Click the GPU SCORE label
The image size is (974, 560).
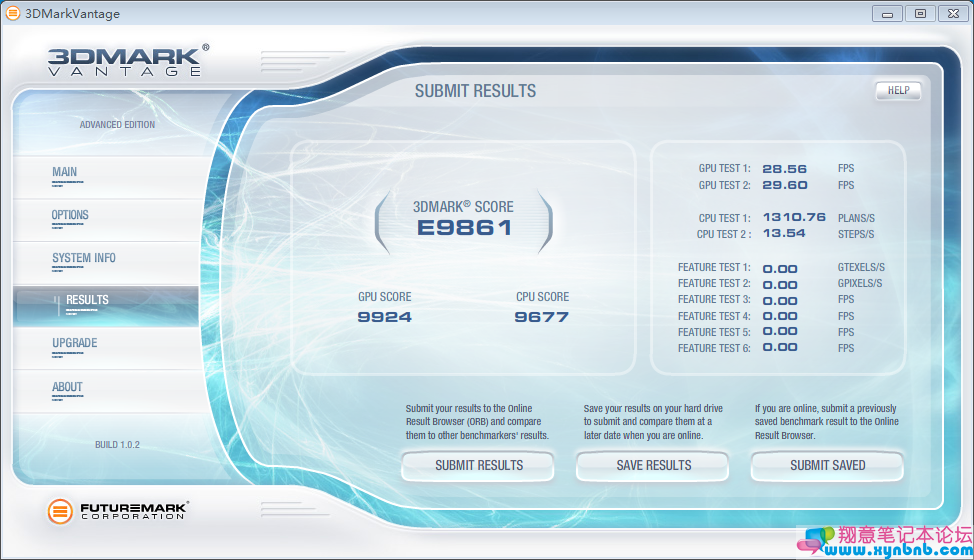(385, 297)
